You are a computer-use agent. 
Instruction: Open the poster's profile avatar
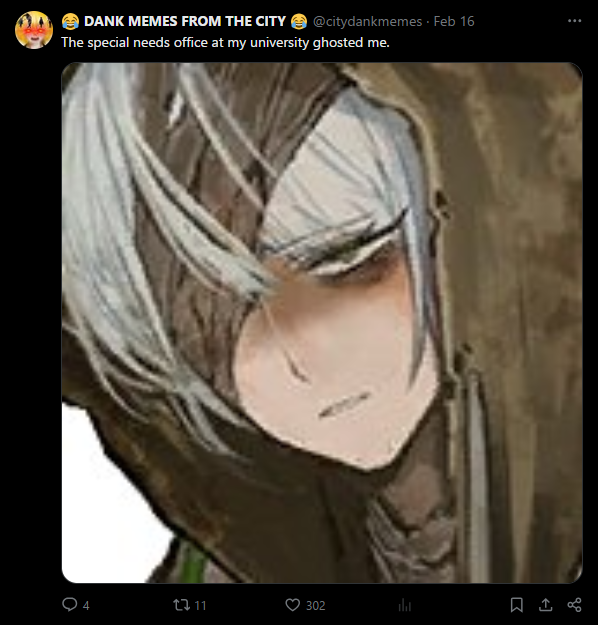[34, 30]
